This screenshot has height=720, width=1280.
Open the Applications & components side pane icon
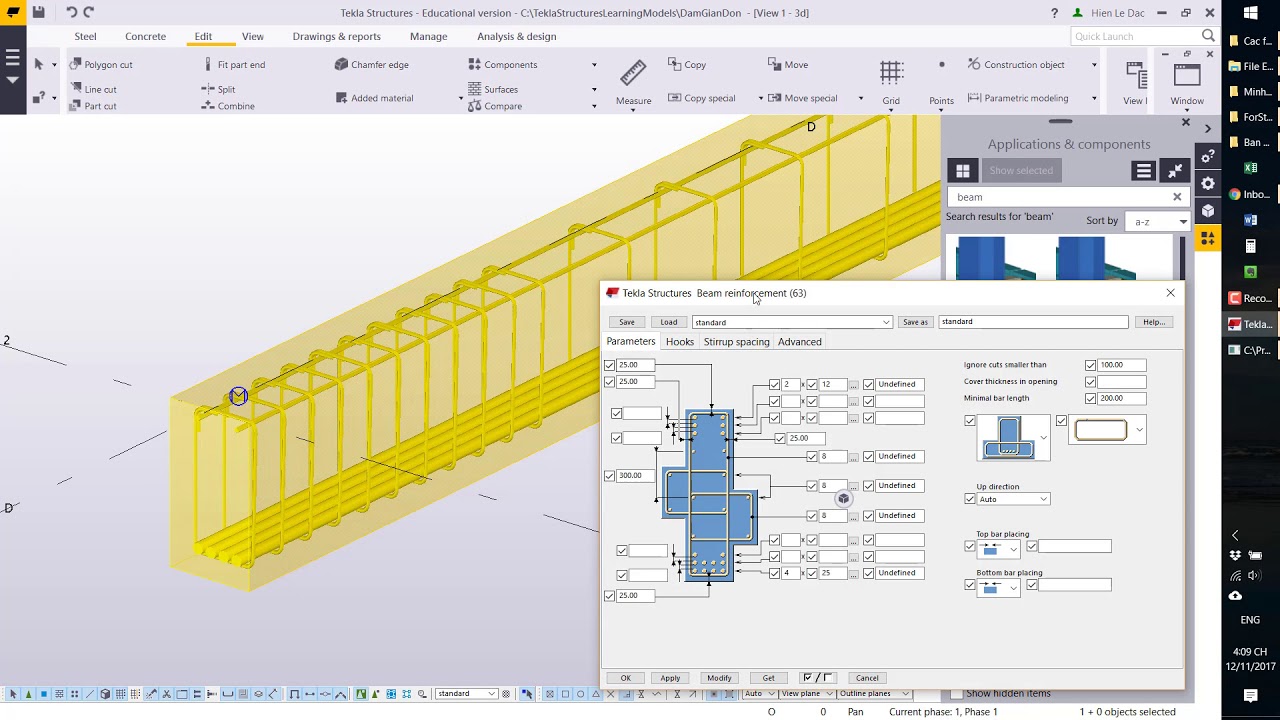point(1208,238)
